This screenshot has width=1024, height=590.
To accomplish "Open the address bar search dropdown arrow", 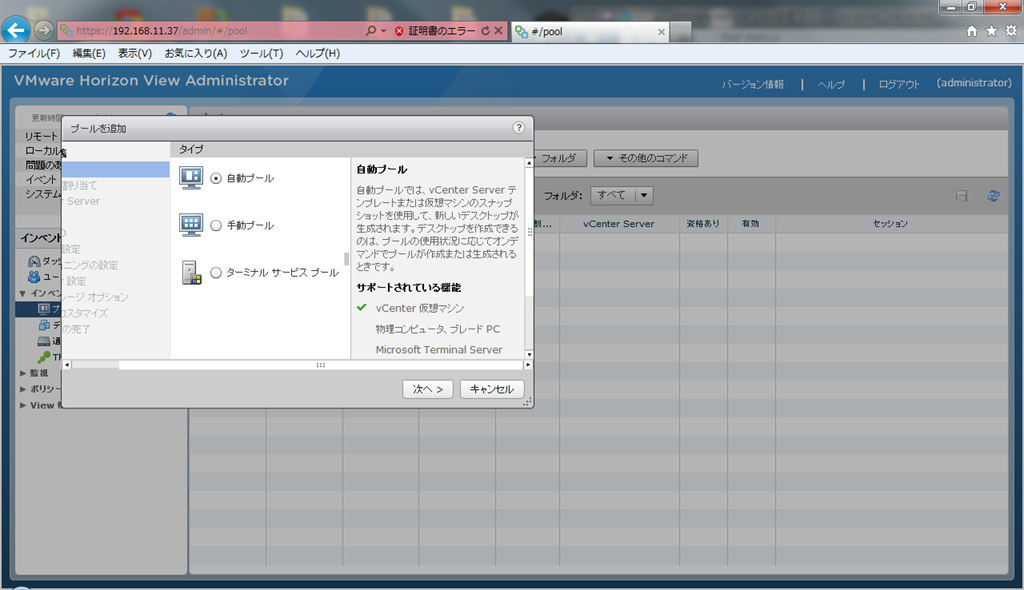I will [383, 31].
